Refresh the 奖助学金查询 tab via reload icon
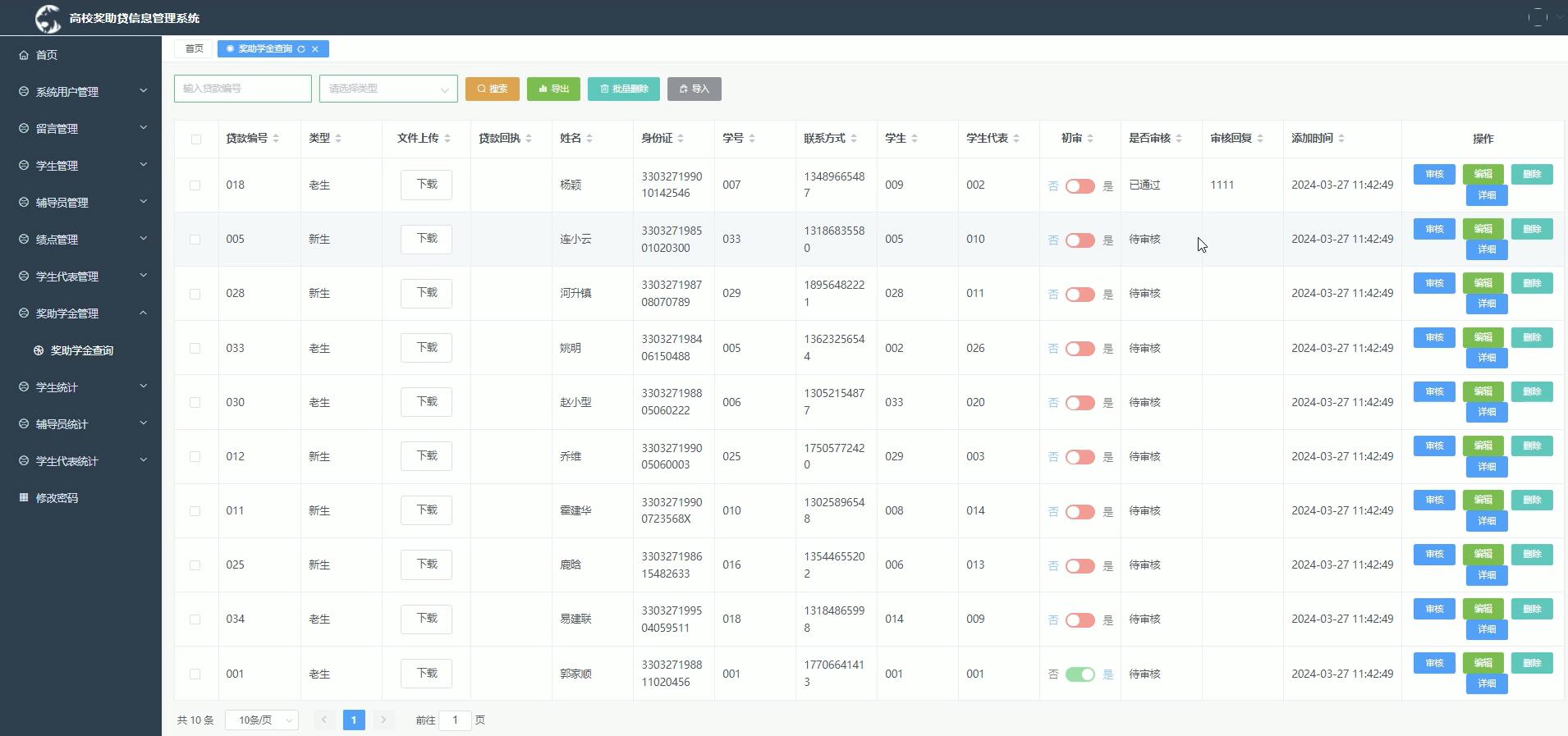 click(301, 49)
